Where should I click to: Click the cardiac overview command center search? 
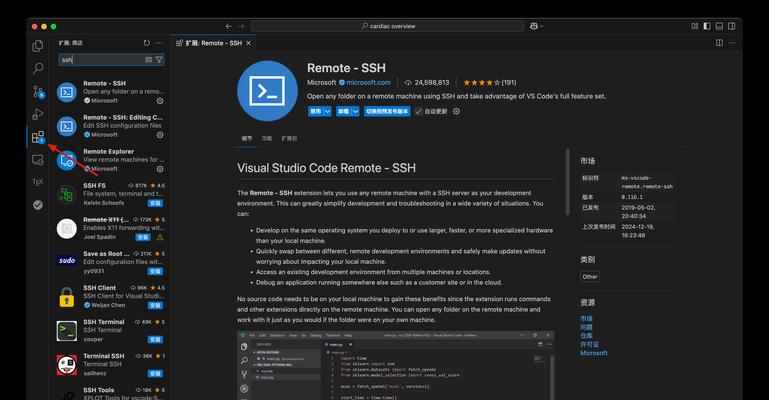pos(388,26)
